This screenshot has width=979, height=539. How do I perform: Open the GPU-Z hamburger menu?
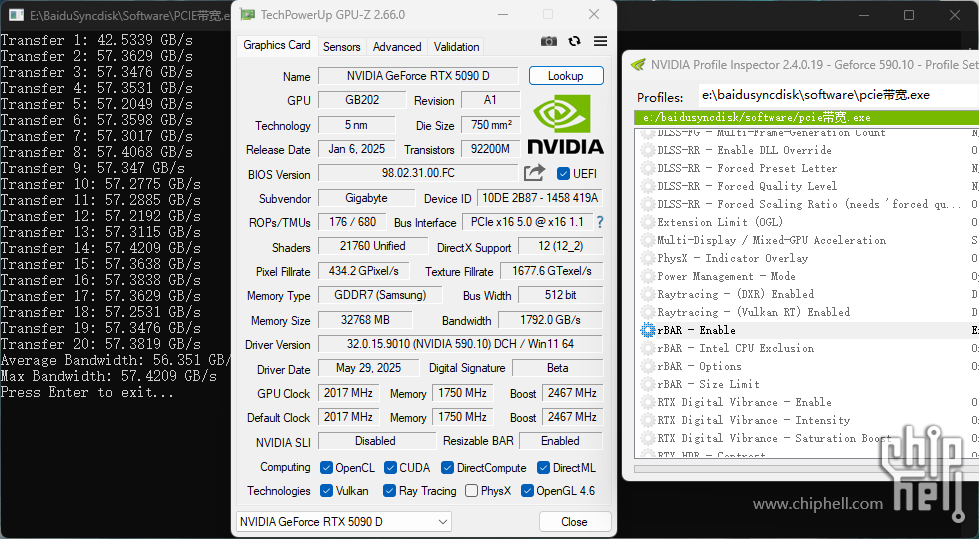click(601, 41)
